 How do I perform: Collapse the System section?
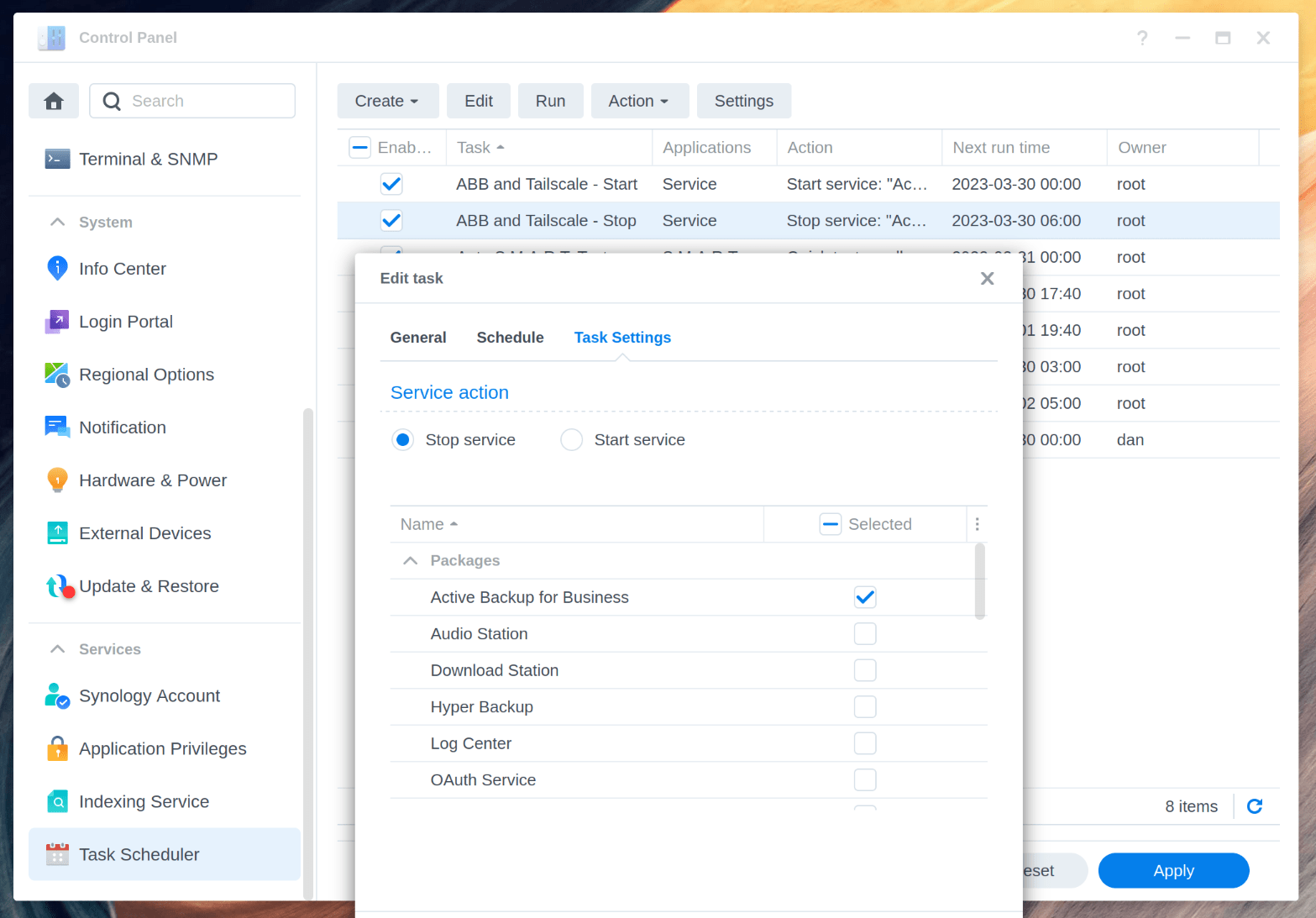[57, 222]
